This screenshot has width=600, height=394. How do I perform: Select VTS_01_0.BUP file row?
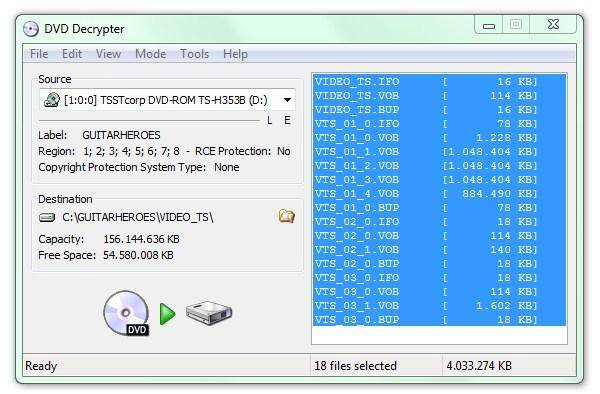[x=439, y=208]
